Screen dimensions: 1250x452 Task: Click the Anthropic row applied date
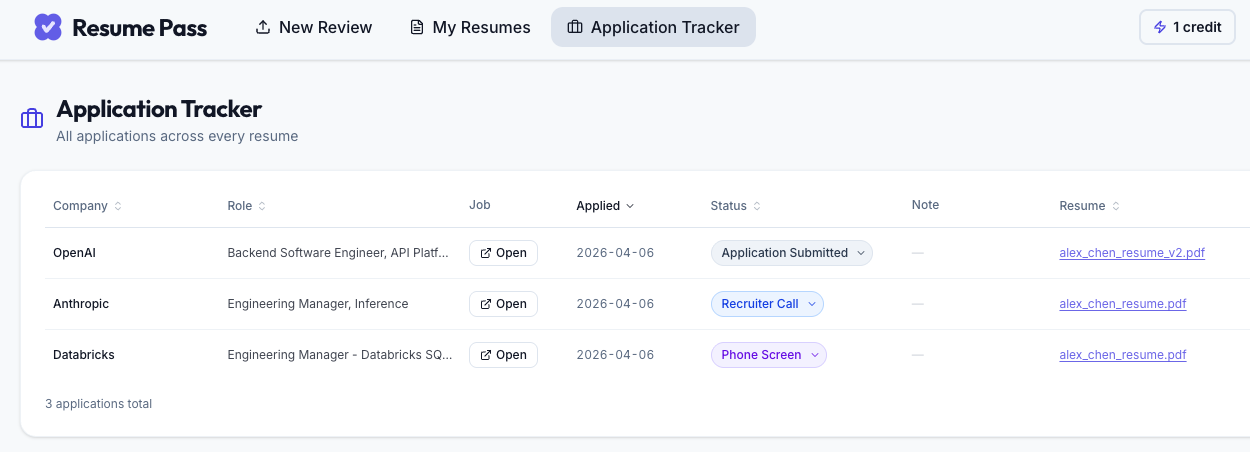coord(615,304)
